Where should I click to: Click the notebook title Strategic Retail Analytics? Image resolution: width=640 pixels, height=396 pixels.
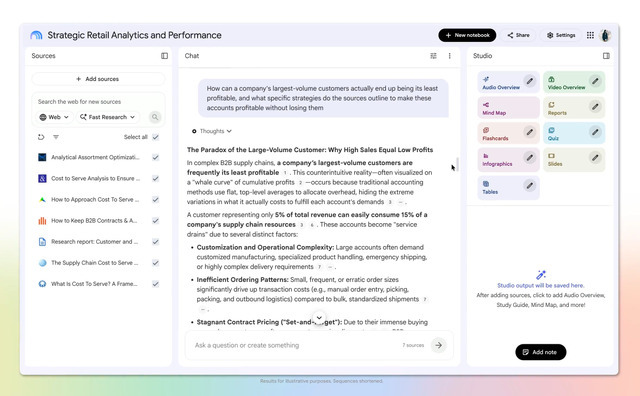tap(134, 35)
